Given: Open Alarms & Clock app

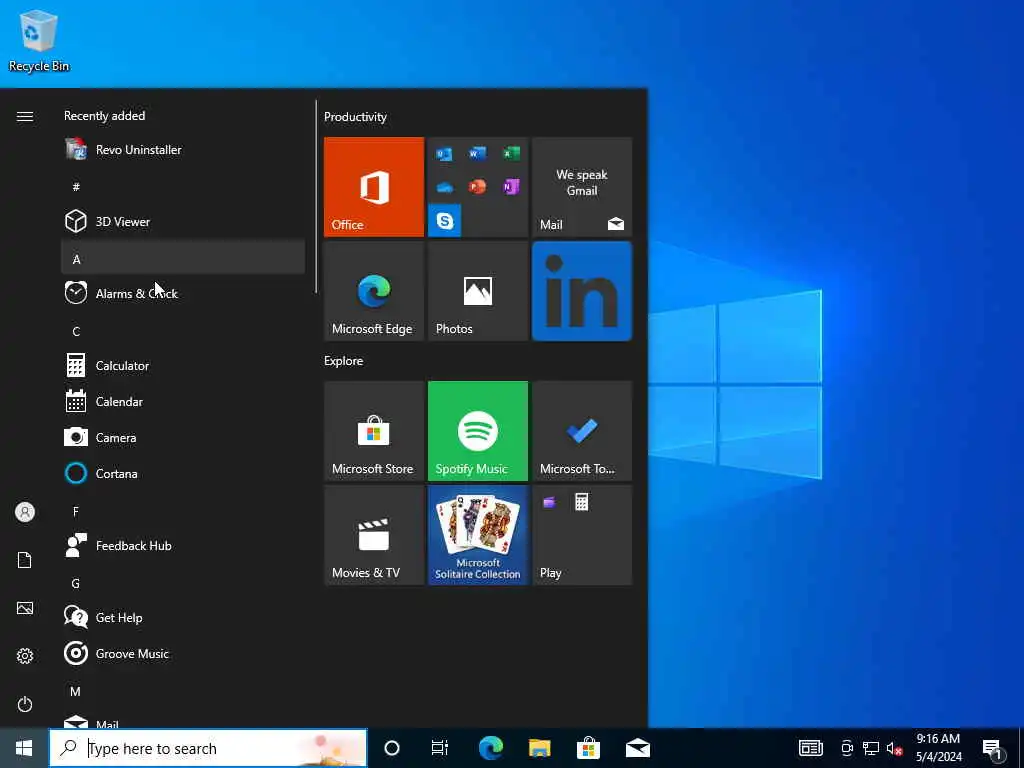Looking at the screenshot, I should coord(183,293).
